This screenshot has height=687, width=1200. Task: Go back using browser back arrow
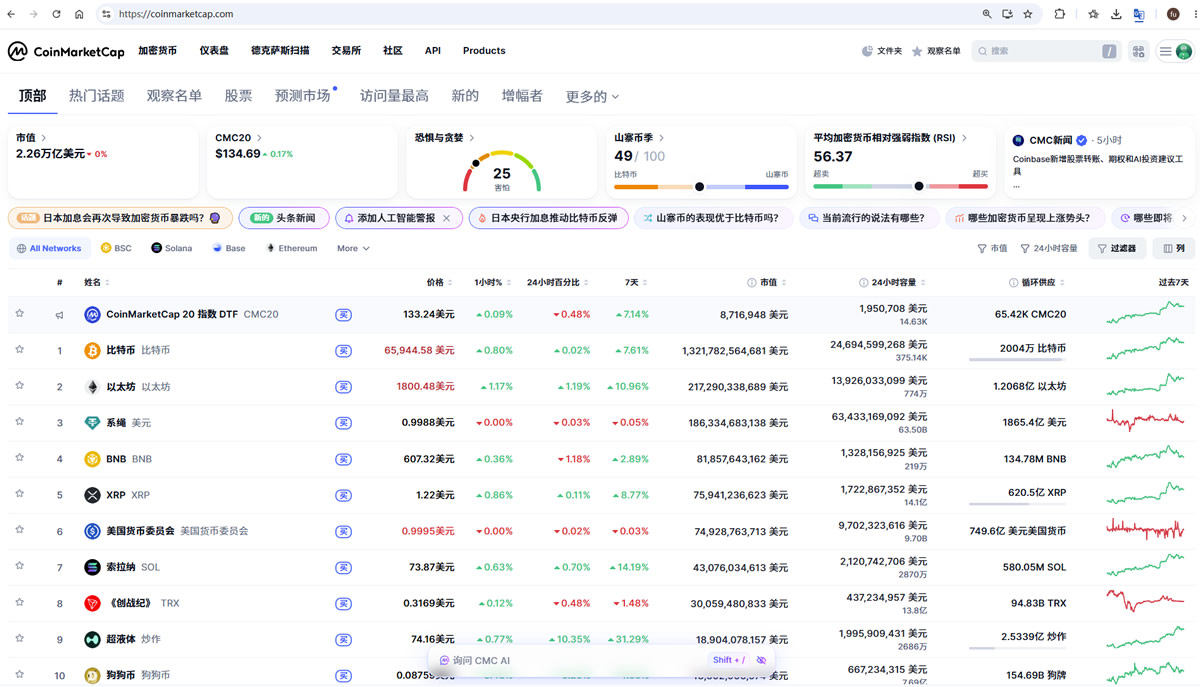point(11,14)
